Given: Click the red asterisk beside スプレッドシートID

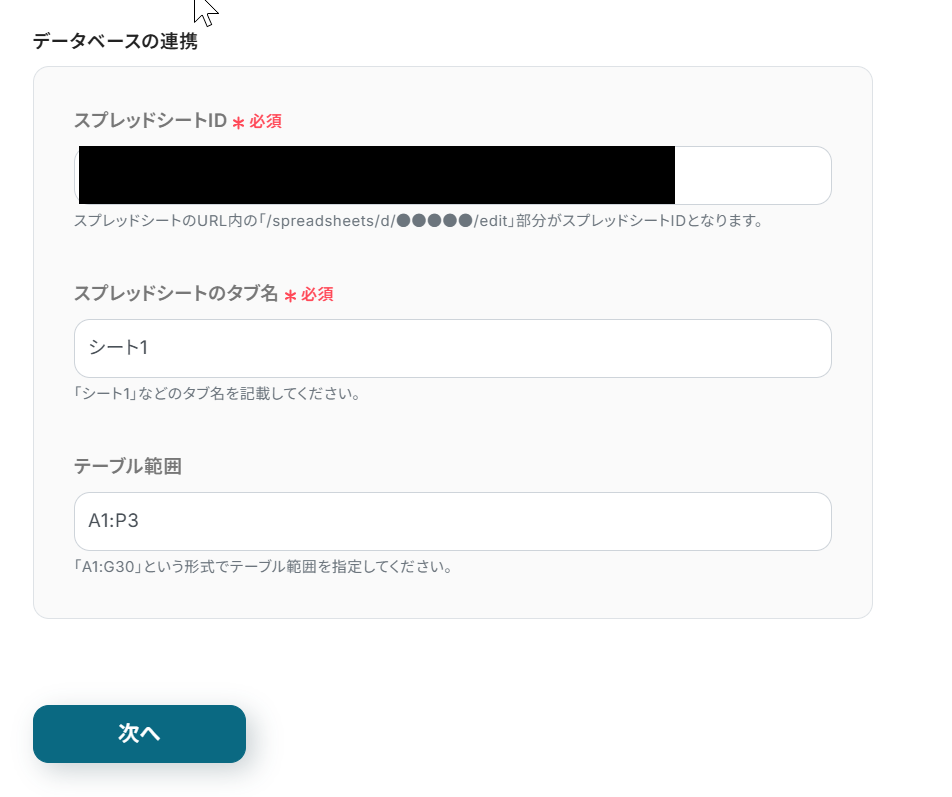Looking at the screenshot, I should (x=238, y=122).
